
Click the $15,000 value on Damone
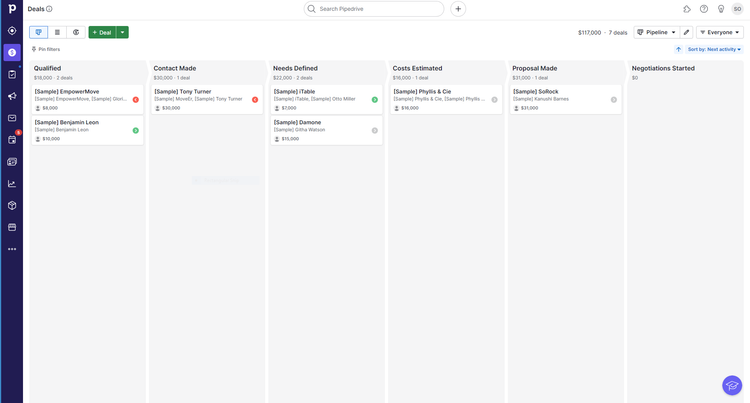click(x=290, y=139)
